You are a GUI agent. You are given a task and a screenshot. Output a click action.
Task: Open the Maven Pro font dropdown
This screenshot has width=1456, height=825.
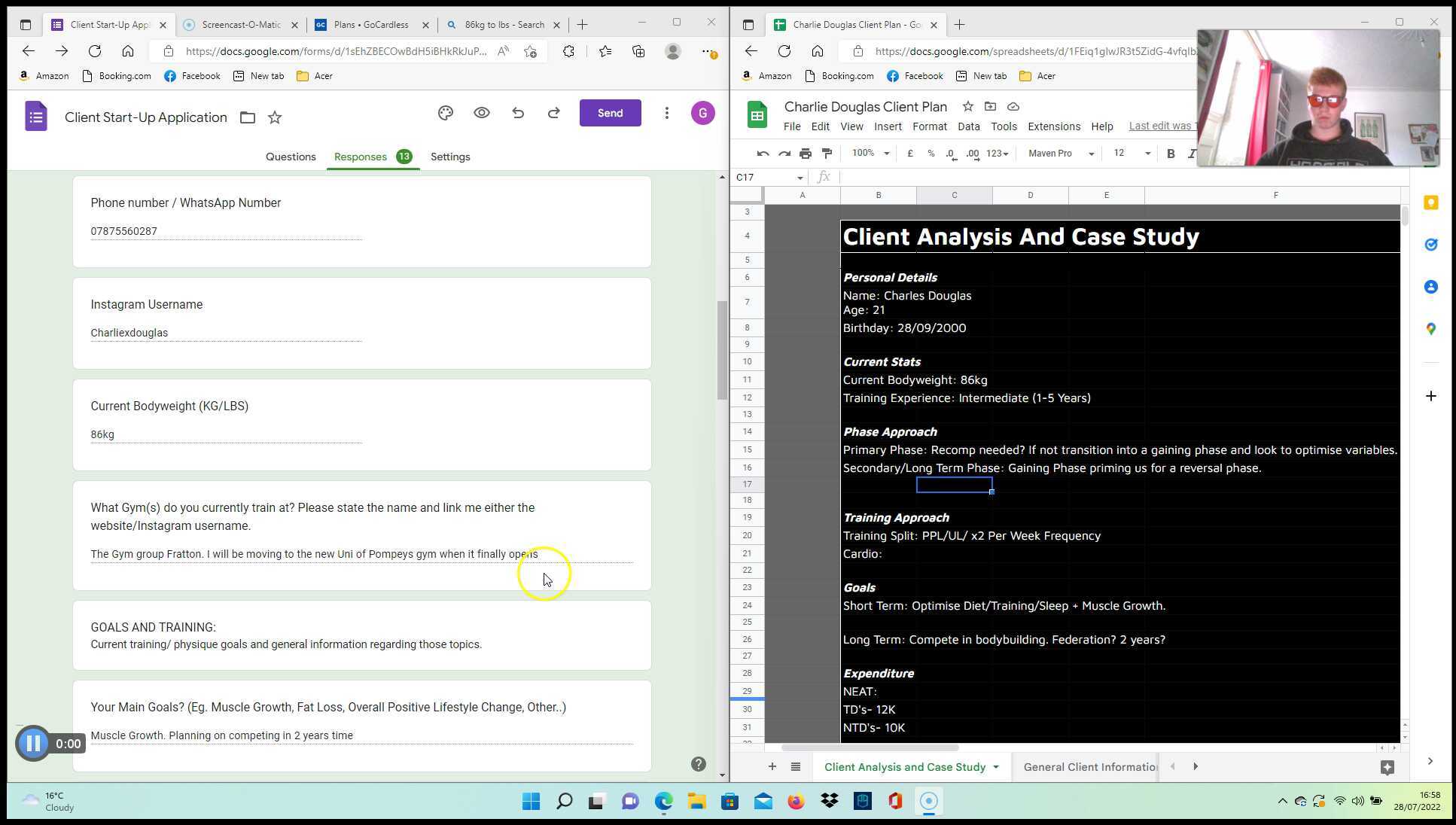[1061, 154]
